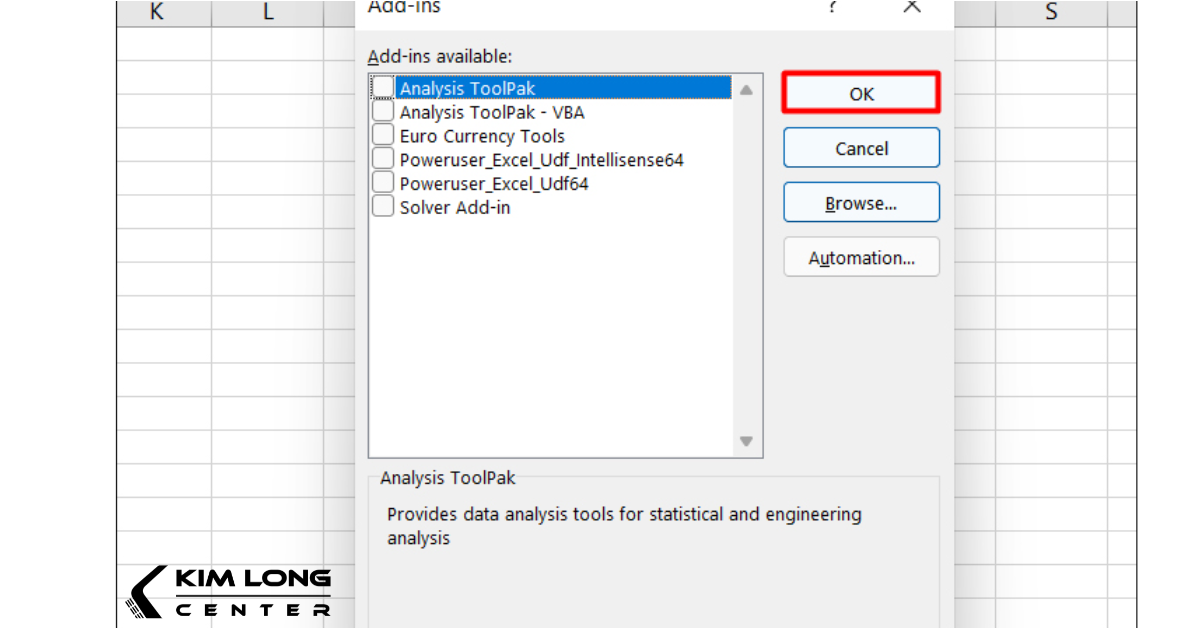Check the Analysis ToolPak - VBA add-in
Screen dimensions: 1200x628
[x=383, y=112]
